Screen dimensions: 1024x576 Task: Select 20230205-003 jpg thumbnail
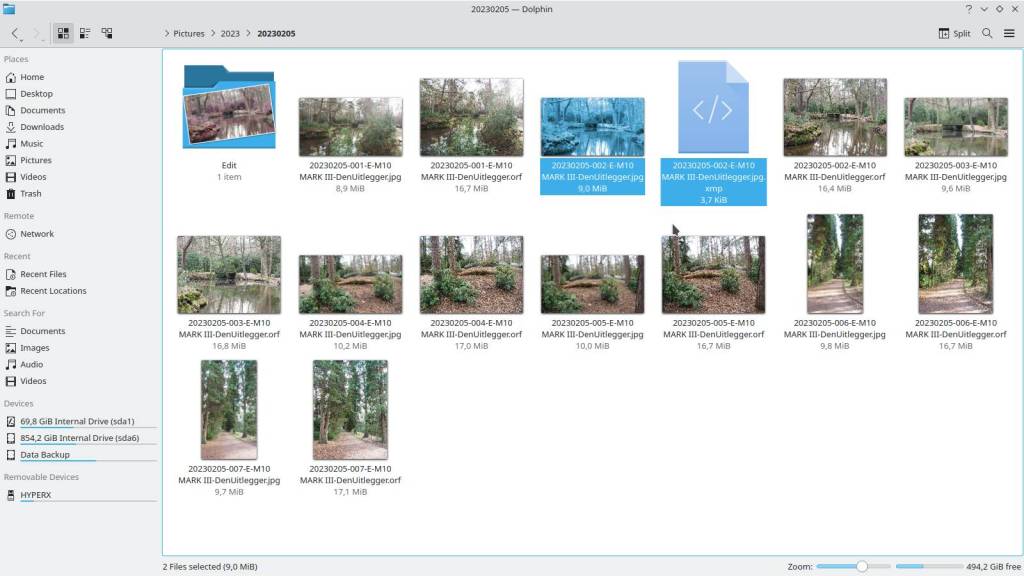(x=955, y=127)
